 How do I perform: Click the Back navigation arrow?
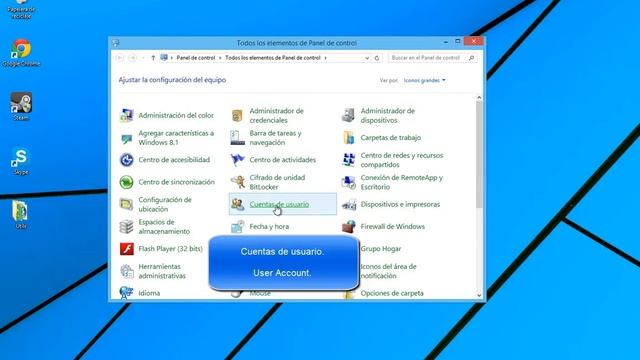120,58
